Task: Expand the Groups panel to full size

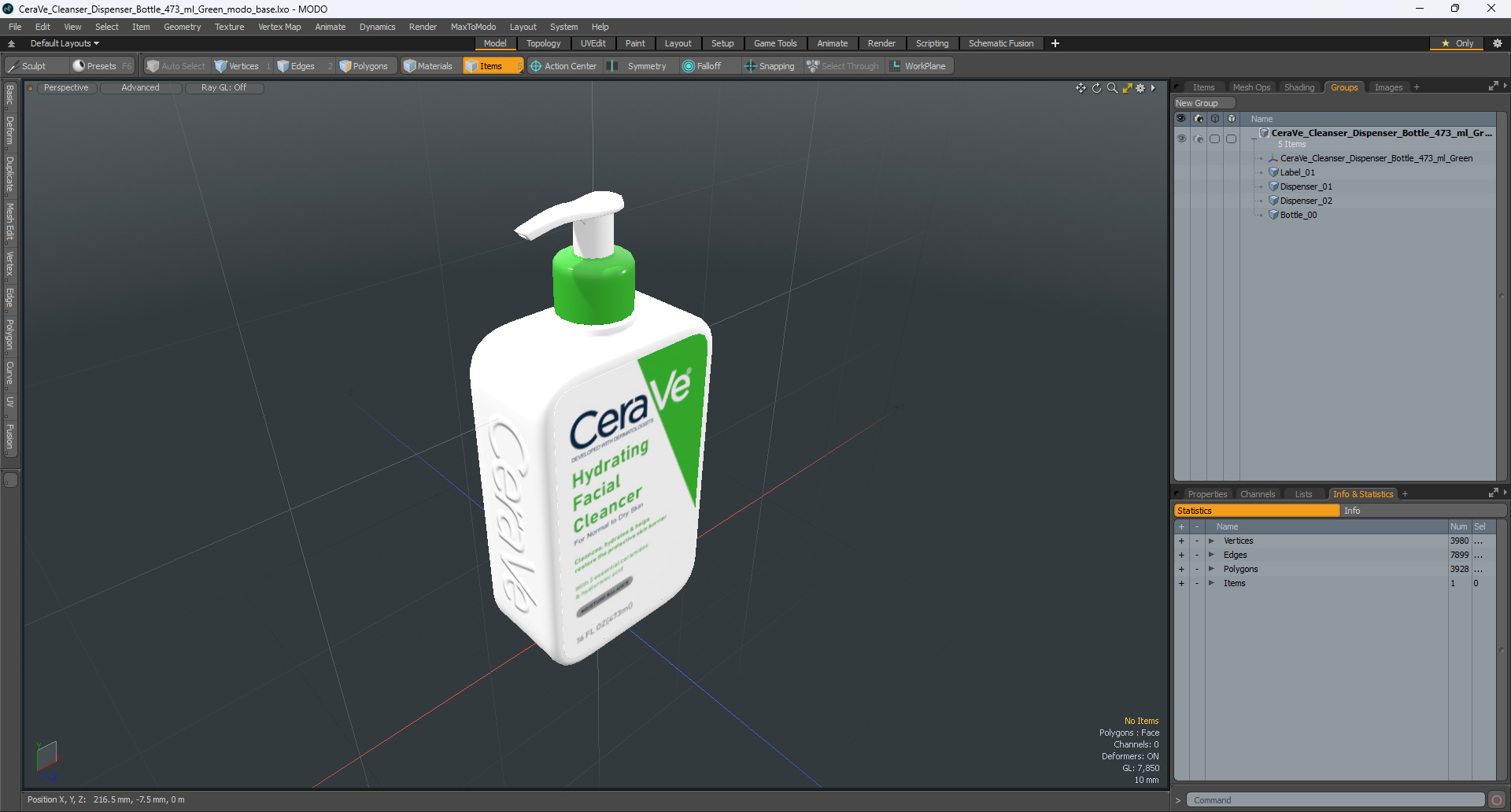Action: coord(1493,87)
